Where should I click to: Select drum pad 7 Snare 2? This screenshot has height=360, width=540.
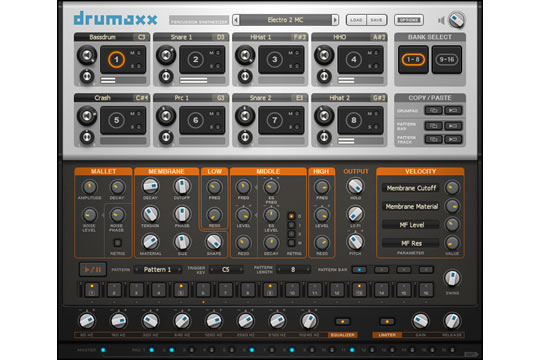[x=274, y=120]
